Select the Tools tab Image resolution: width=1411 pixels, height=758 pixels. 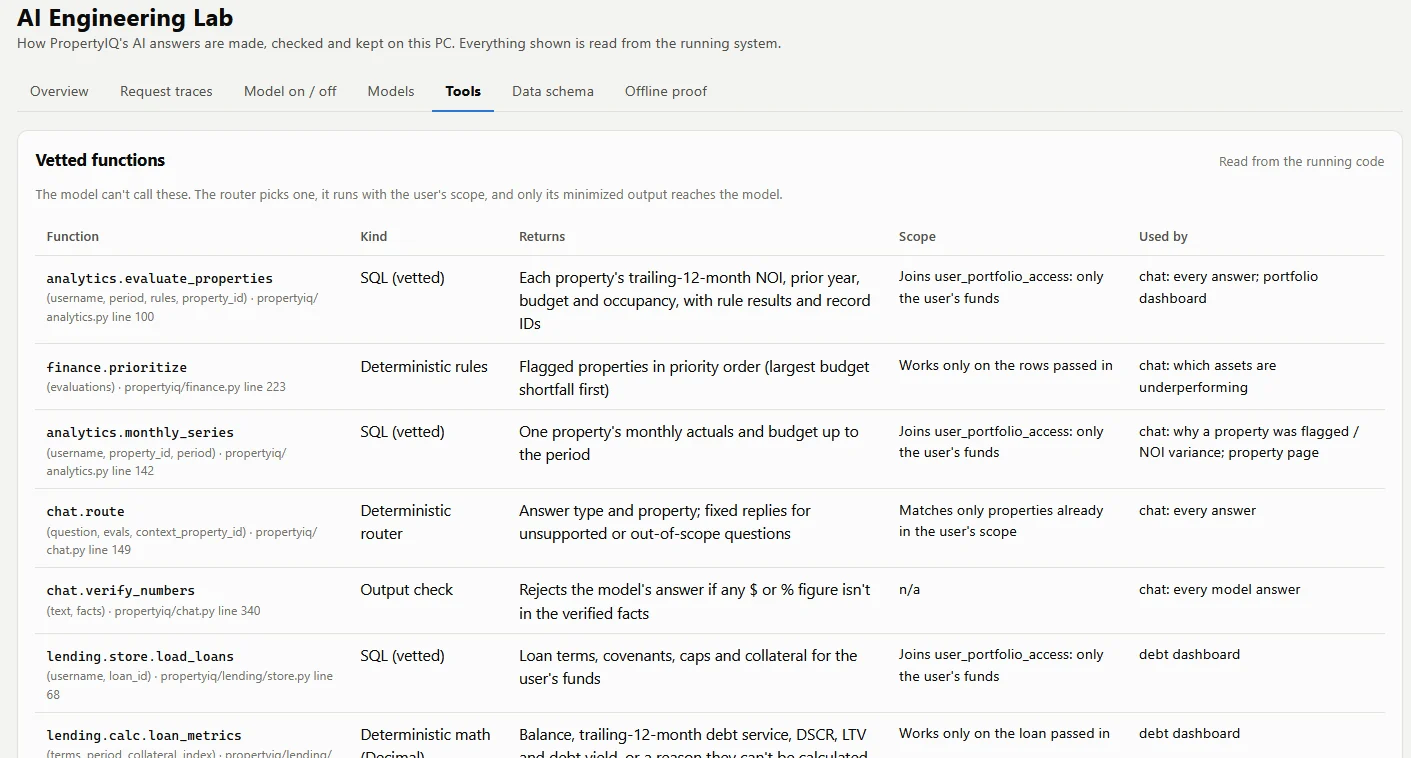pyautogui.click(x=463, y=91)
